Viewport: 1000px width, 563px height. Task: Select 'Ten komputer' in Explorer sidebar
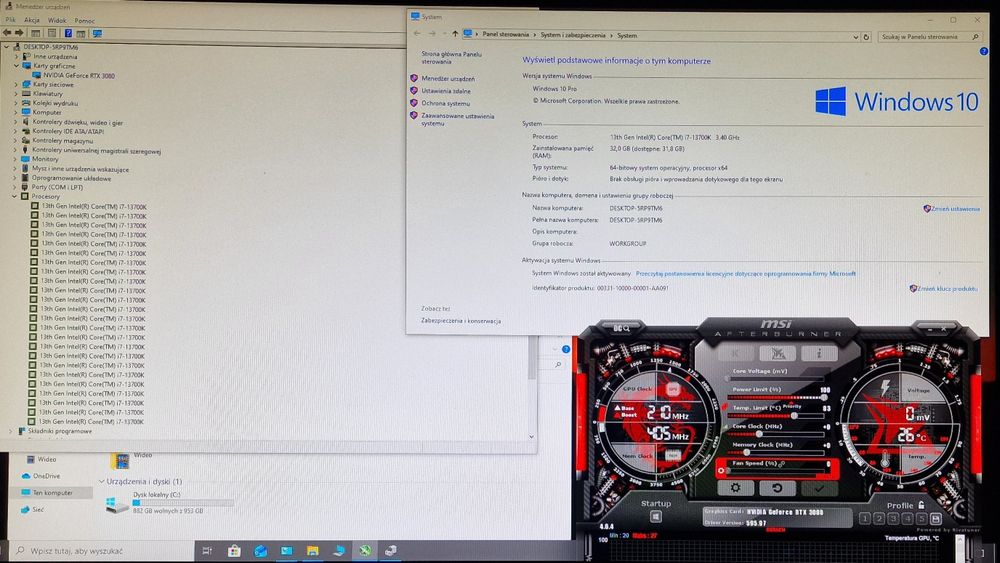(52, 493)
